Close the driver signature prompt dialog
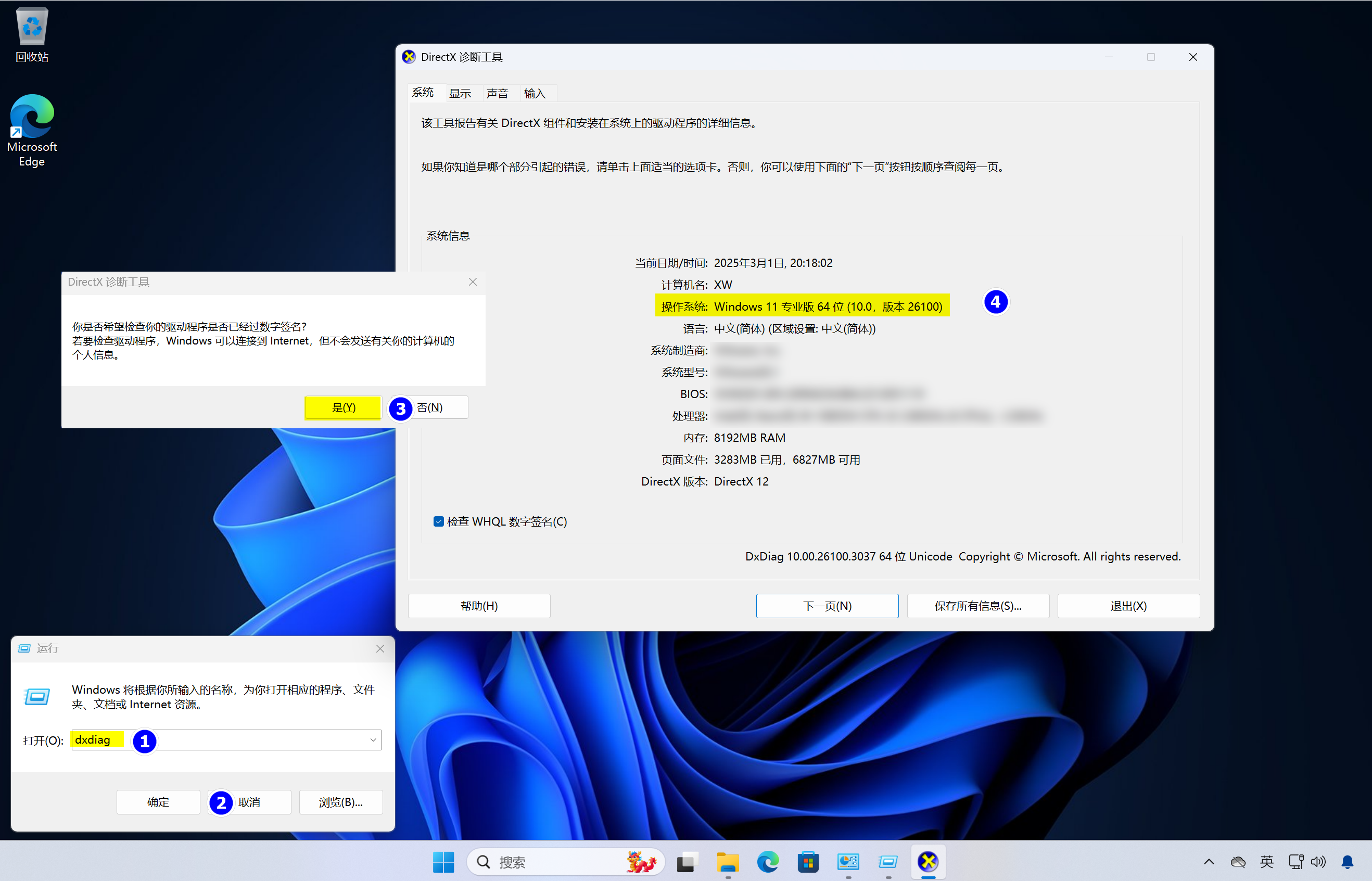This screenshot has width=1372, height=881. click(473, 282)
